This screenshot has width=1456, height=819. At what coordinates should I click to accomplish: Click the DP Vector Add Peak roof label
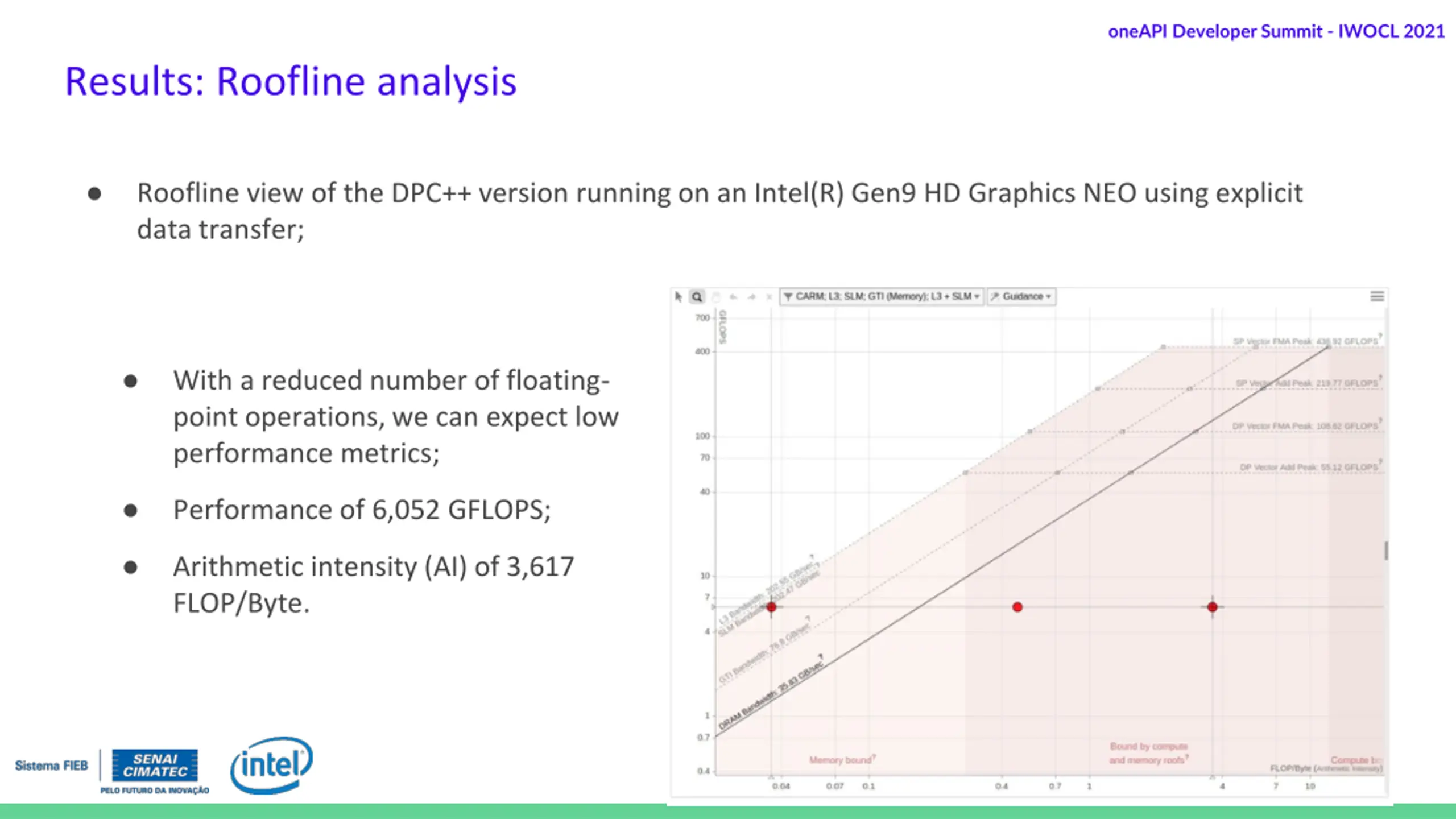click(1309, 467)
